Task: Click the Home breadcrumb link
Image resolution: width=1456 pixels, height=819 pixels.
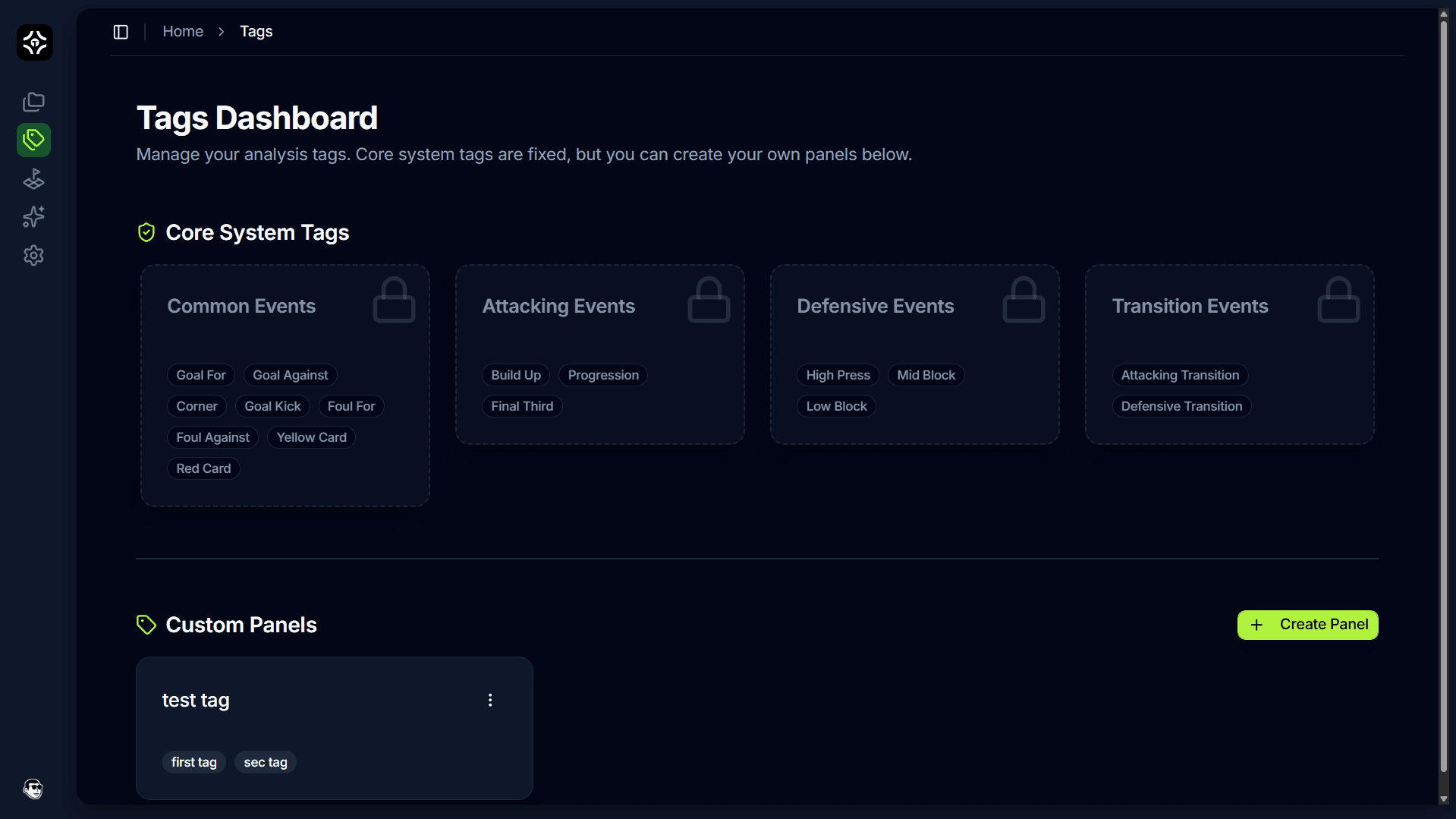Action: pos(183,32)
